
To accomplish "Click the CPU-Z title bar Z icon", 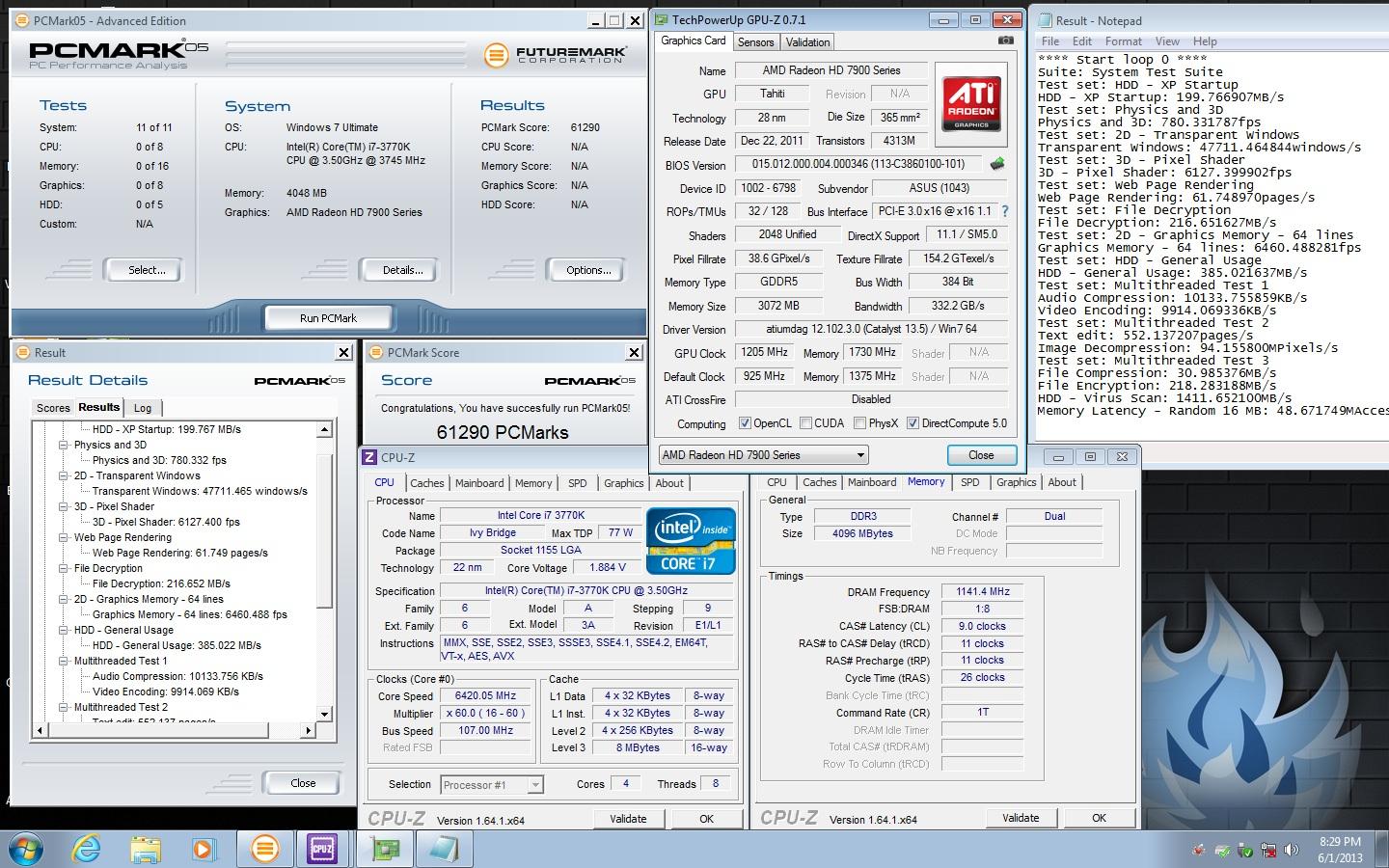I will click(x=369, y=457).
